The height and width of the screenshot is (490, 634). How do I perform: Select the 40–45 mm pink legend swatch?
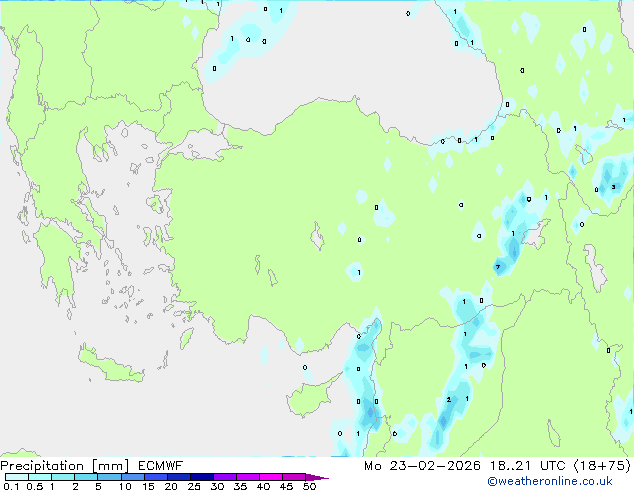[271, 477]
